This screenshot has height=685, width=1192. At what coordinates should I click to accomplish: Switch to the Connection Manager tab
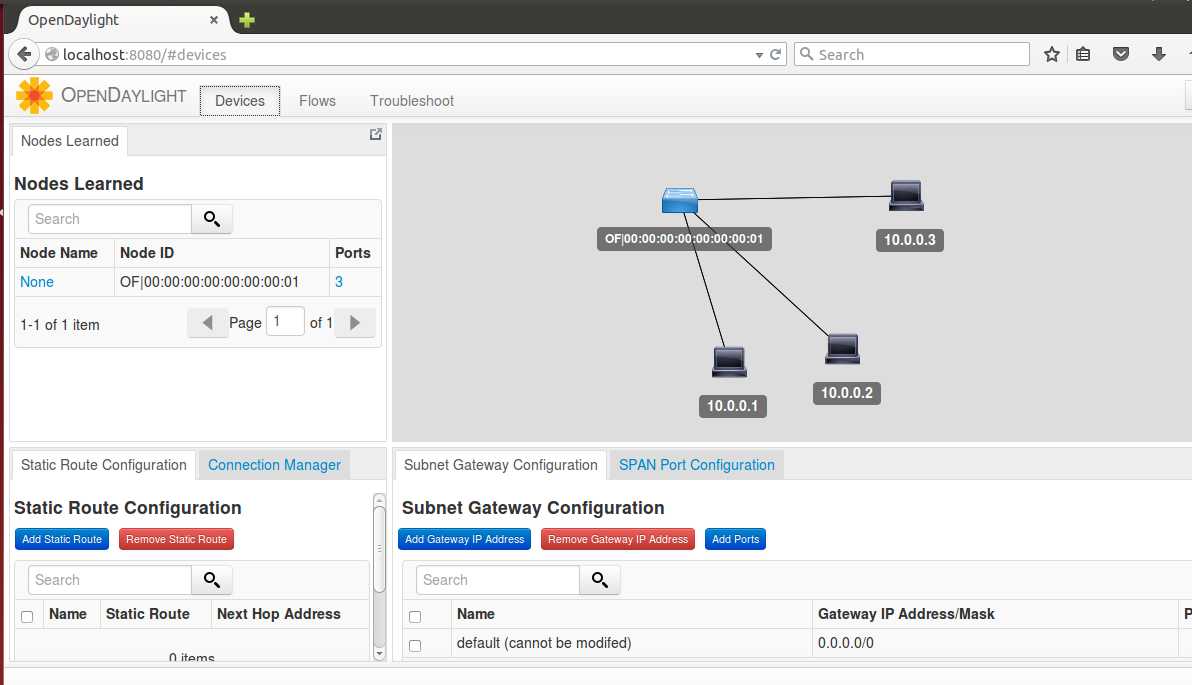click(274, 465)
